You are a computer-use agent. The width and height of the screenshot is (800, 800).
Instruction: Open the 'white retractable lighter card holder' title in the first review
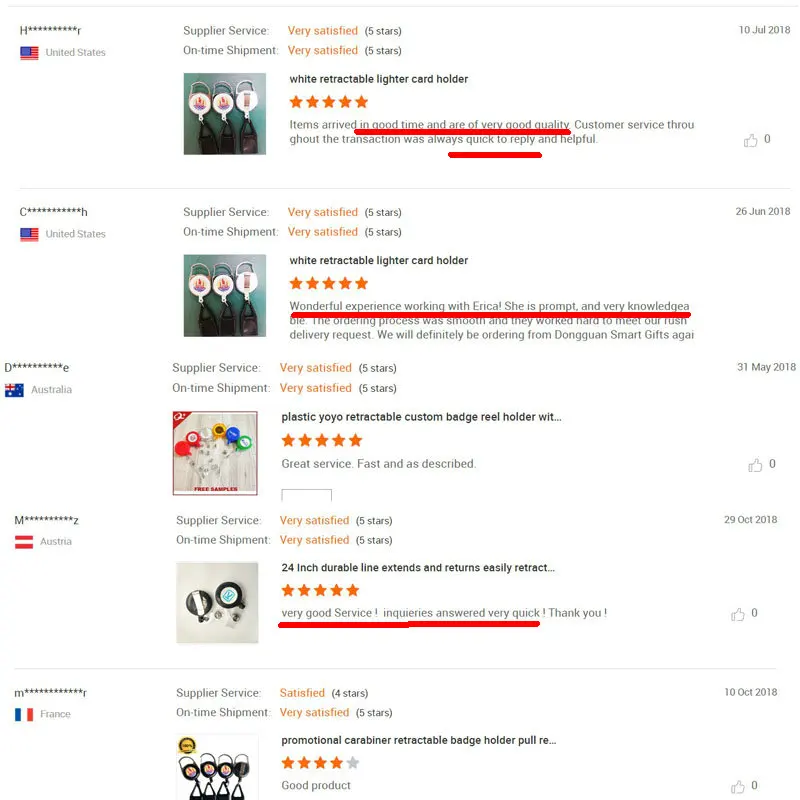coord(379,79)
